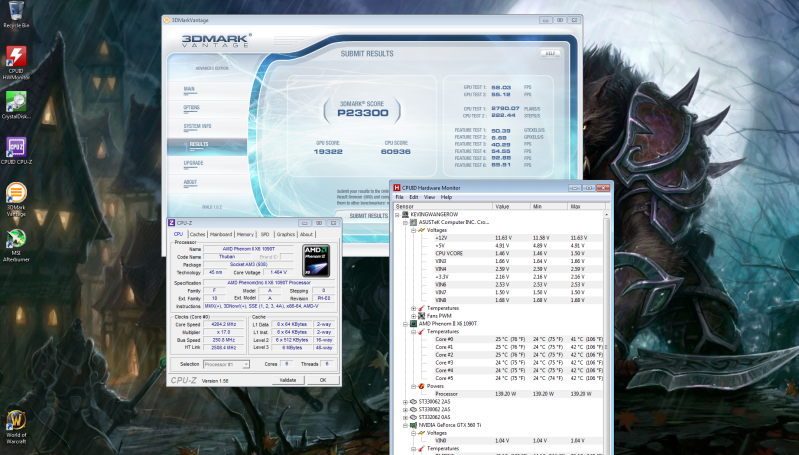The image size is (799, 455).
Task: Click the Max column header in HWMonitor
Action: [585, 206]
